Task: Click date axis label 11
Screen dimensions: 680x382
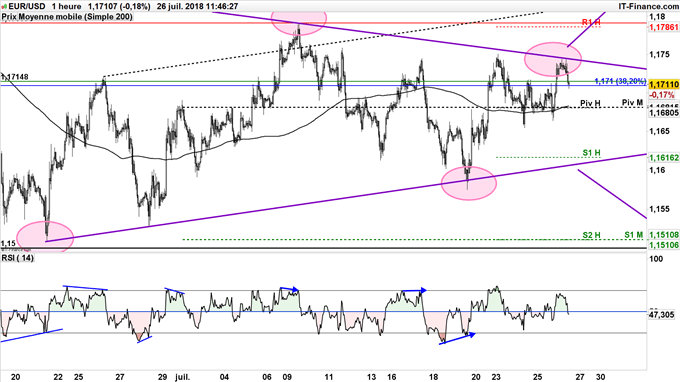Action: point(329,377)
